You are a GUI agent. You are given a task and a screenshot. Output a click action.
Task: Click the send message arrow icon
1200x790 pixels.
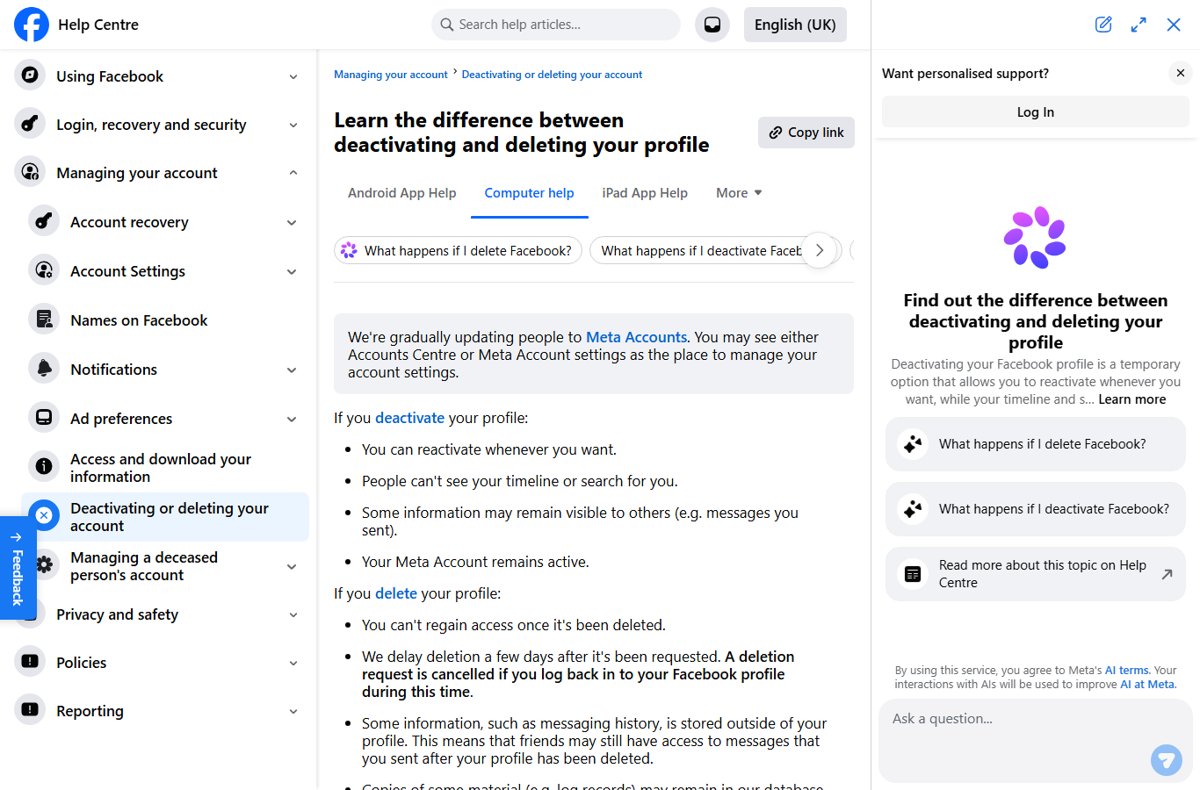tap(1166, 759)
